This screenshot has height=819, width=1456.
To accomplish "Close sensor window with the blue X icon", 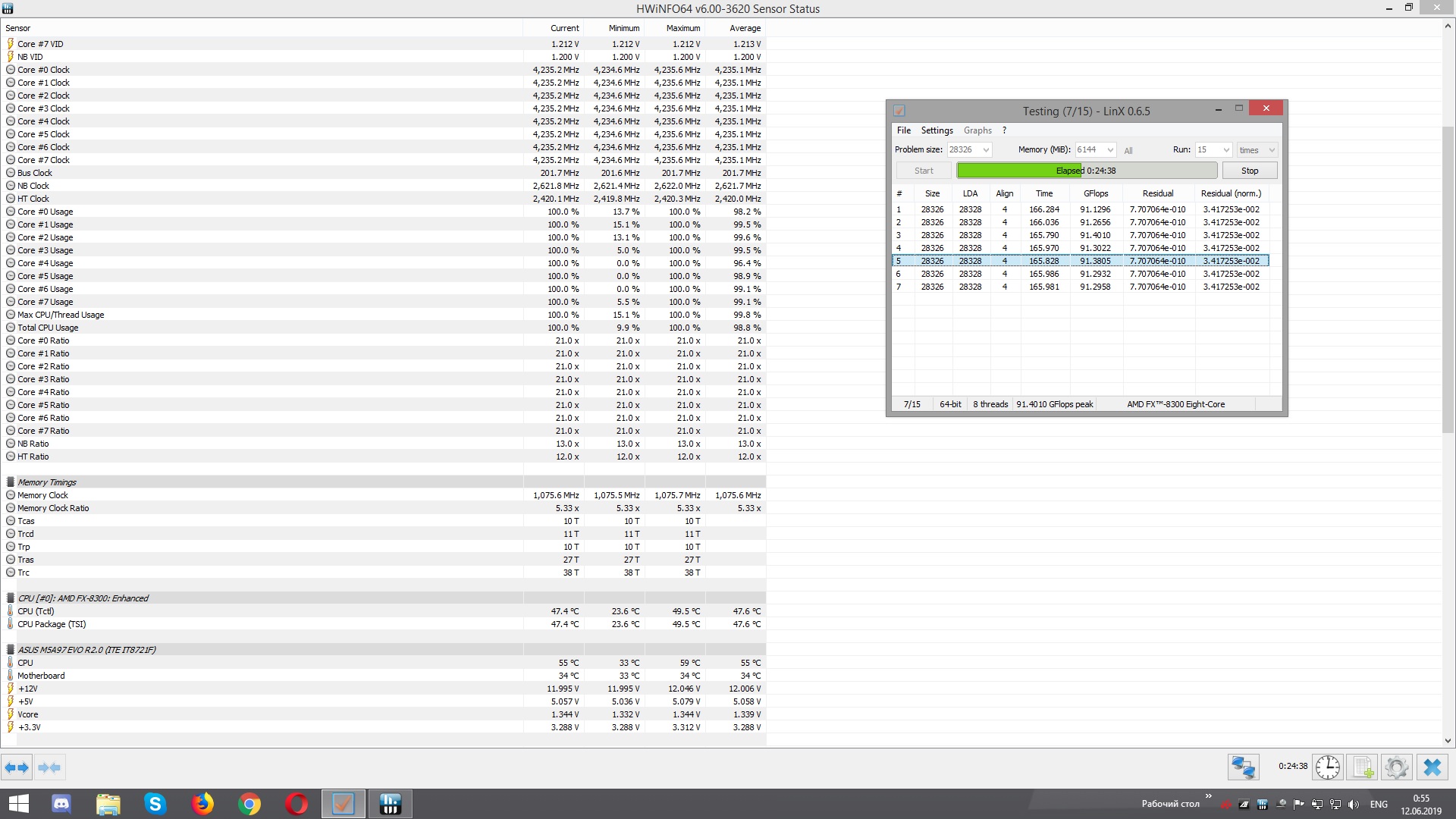I will click(x=1432, y=767).
